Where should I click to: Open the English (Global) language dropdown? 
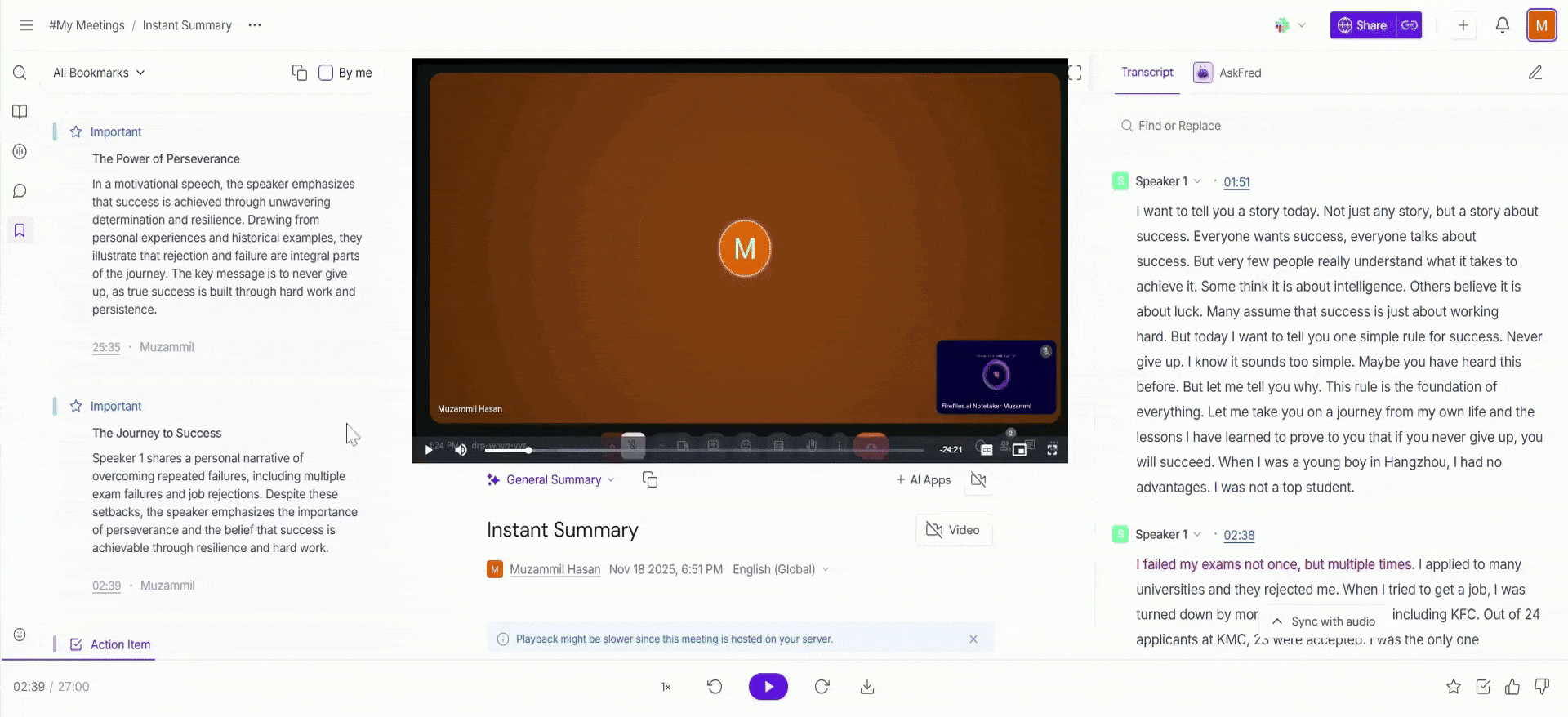781,569
